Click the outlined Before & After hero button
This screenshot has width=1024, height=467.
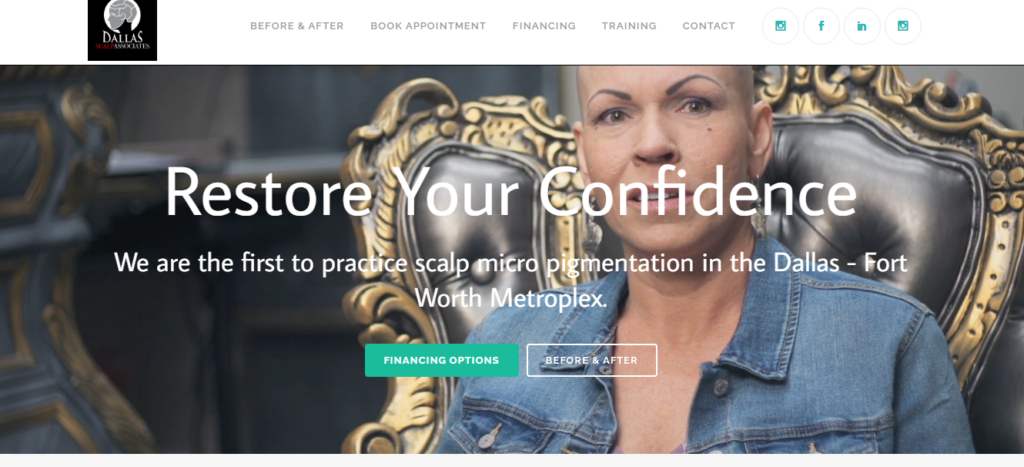click(x=592, y=360)
